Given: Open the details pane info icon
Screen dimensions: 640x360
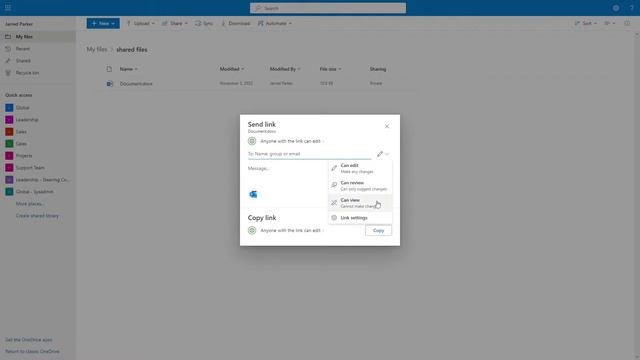Looking at the screenshot, I should click(627, 23).
